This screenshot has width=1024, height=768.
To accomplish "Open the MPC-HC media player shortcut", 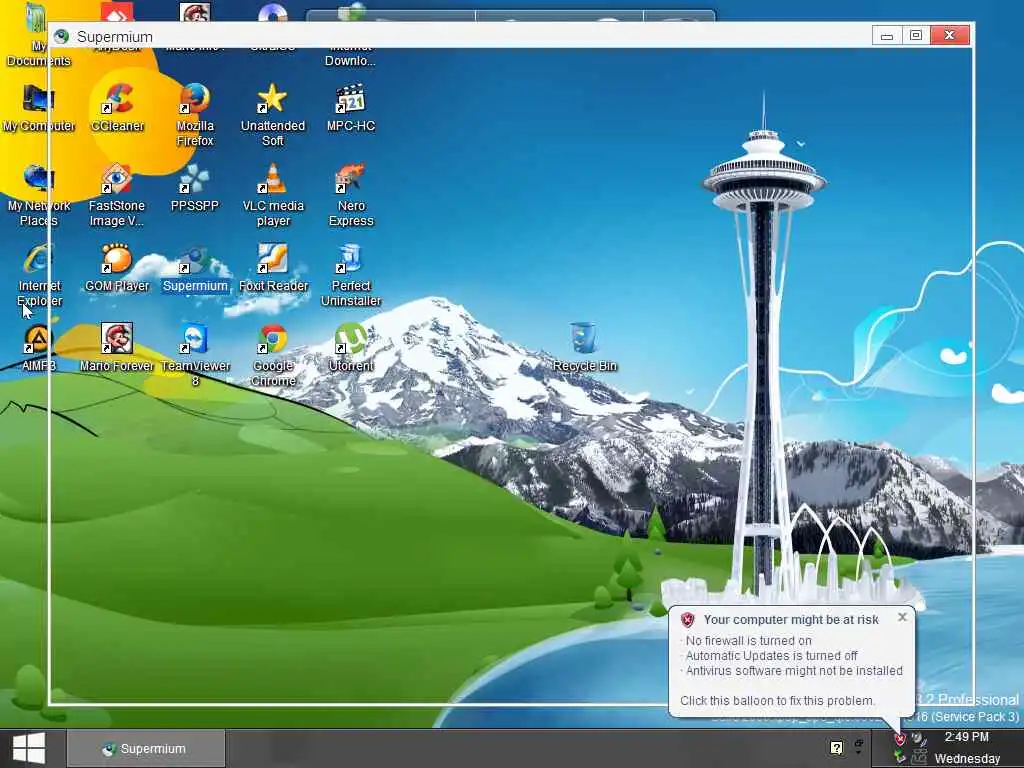I will tap(351, 108).
